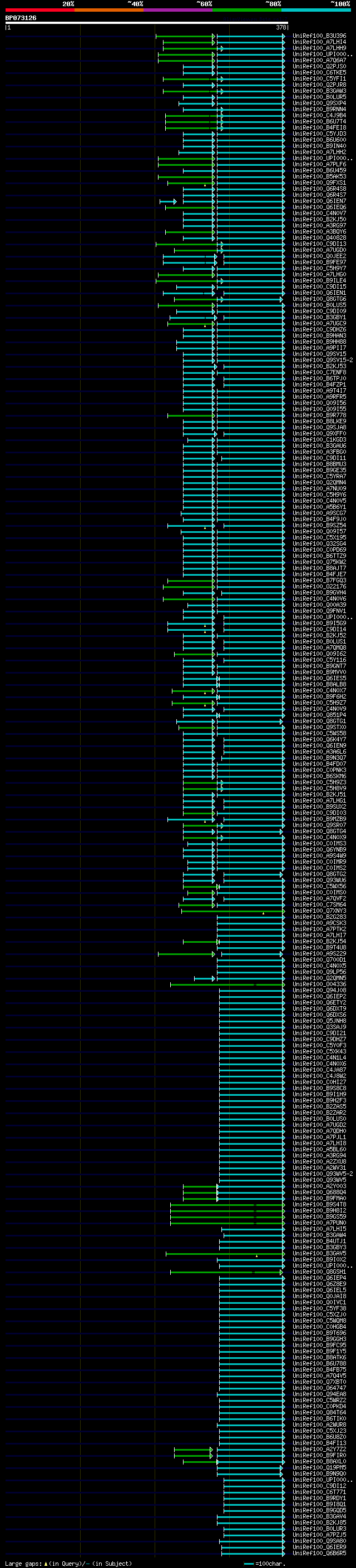Open the UniRef100_A7LH14 hit

coord(319,42)
